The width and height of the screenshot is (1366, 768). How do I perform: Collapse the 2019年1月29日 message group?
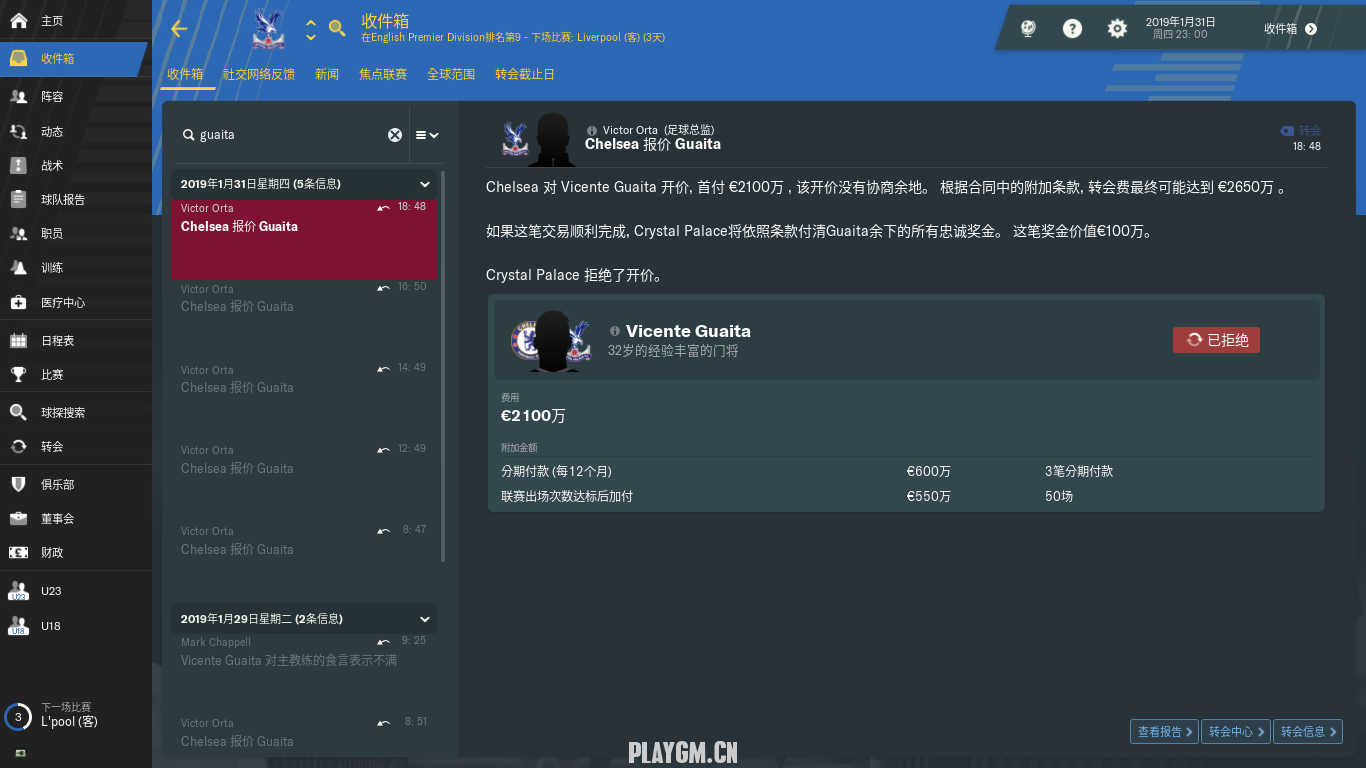coord(425,619)
